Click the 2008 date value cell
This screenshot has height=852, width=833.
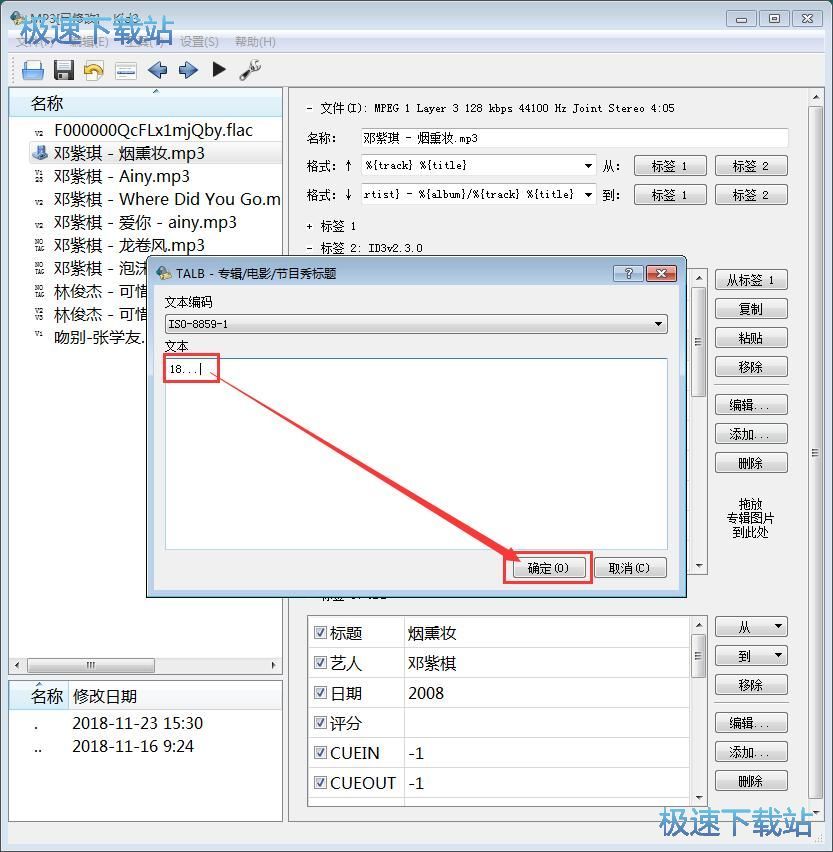(x=547, y=693)
